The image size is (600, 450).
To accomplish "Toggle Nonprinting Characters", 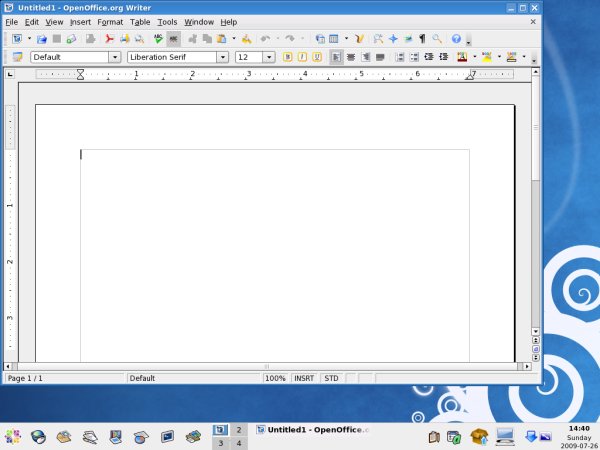I will (x=422, y=39).
